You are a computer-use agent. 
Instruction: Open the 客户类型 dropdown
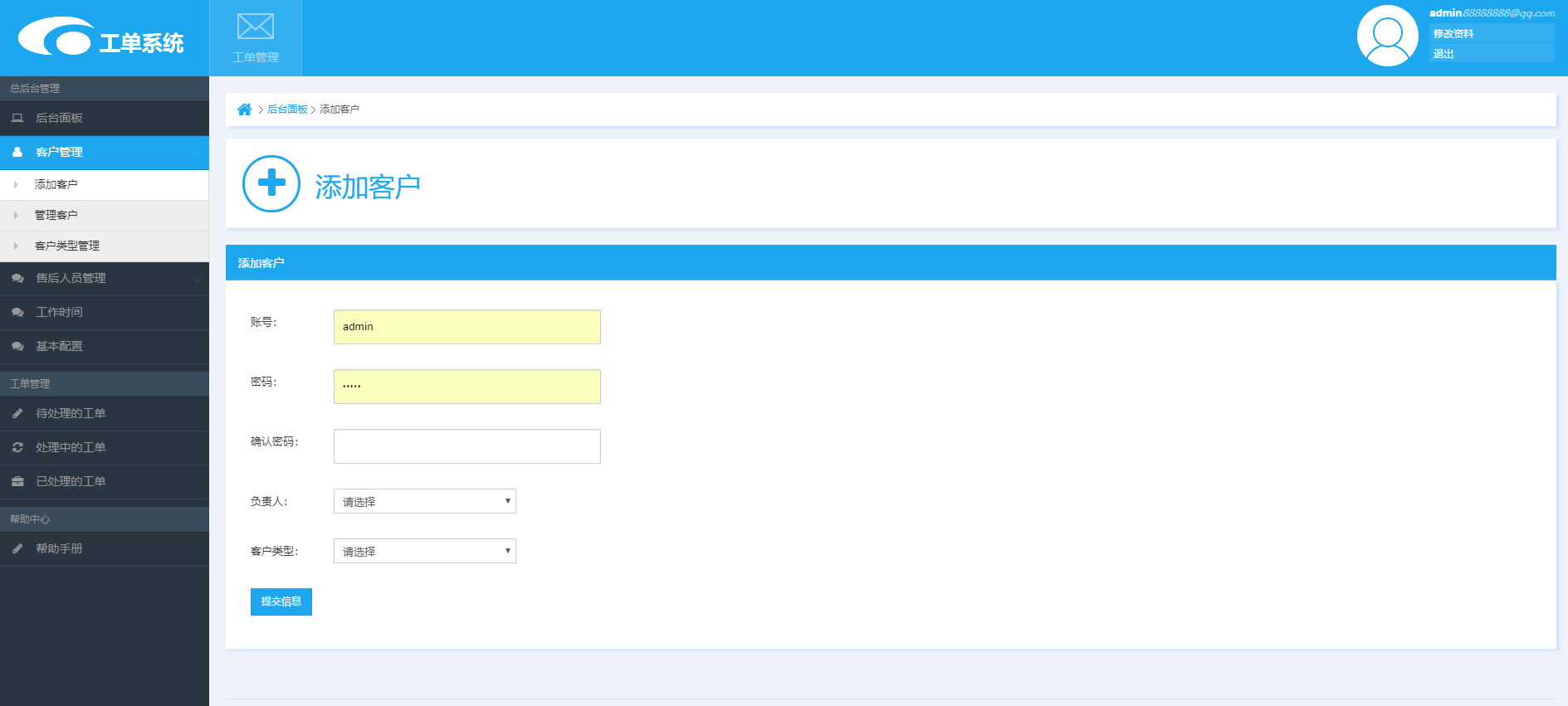(424, 551)
